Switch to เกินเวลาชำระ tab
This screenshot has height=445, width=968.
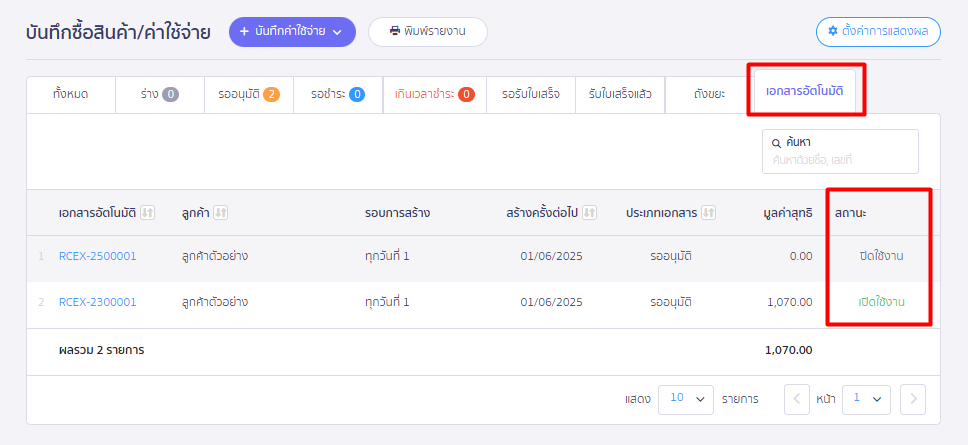(x=435, y=95)
